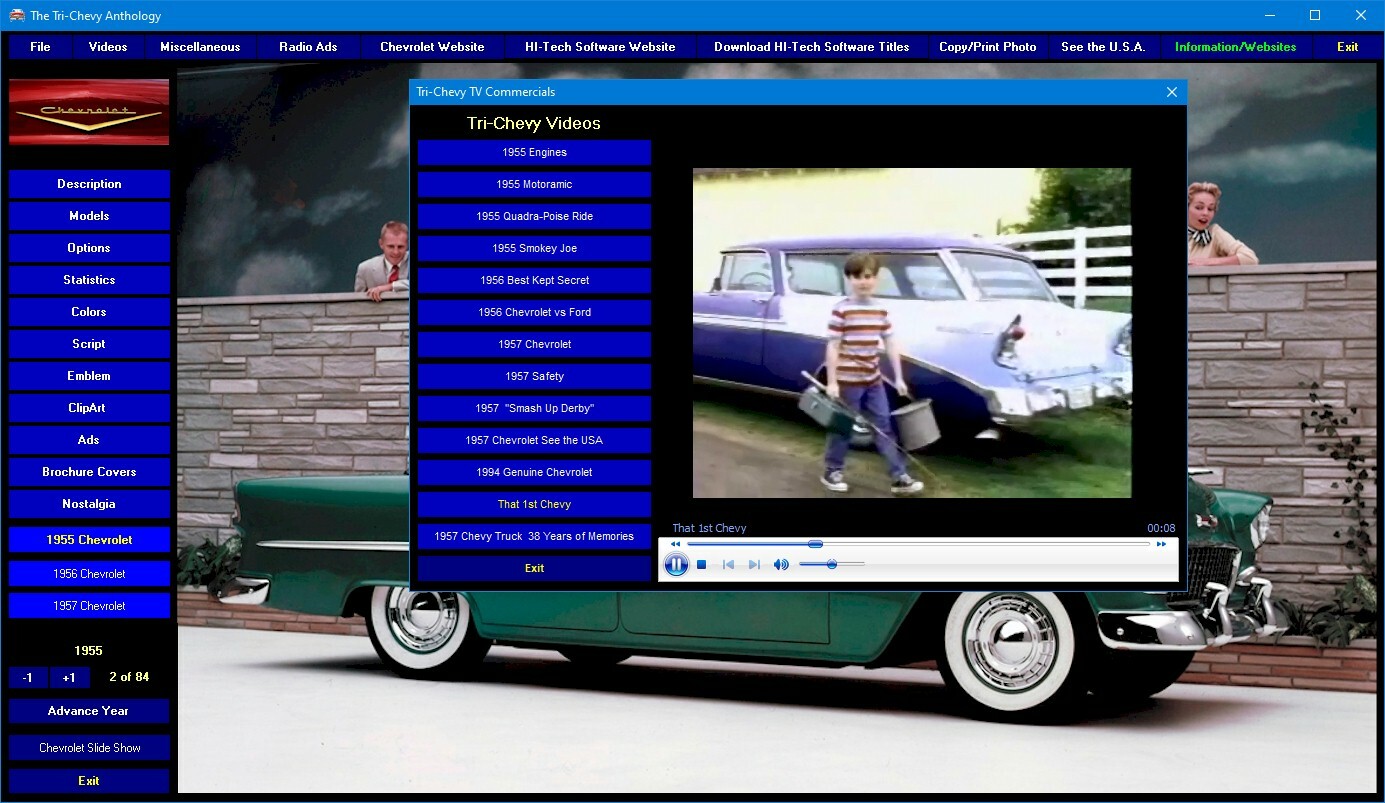The height and width of the screenshot is (803, 1385).
Task: Start the Chevrolet Slide Show
Action: point(89,748)
